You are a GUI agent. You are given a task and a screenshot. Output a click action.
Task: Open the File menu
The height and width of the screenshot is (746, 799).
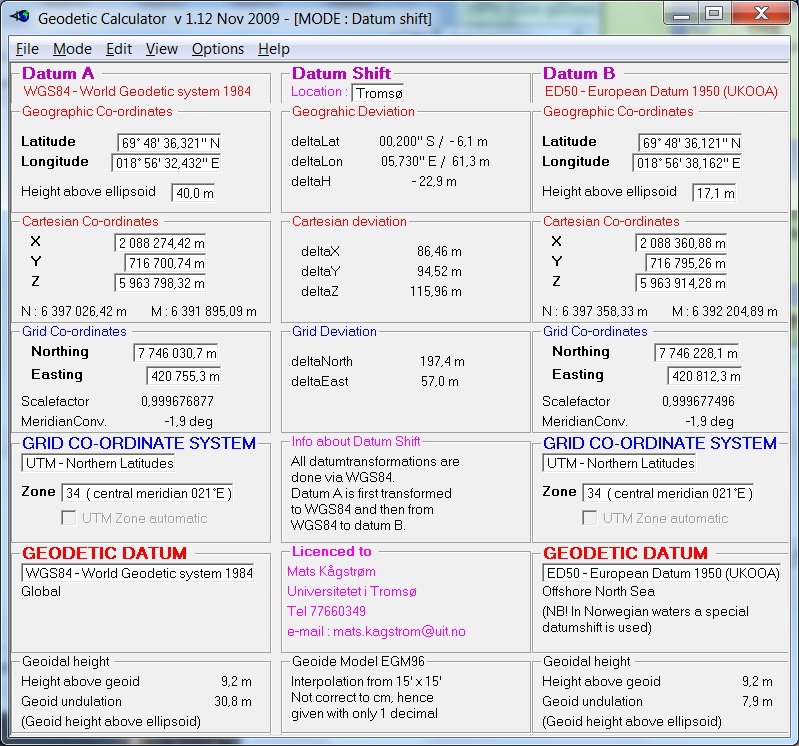click(x=27, y=49)
